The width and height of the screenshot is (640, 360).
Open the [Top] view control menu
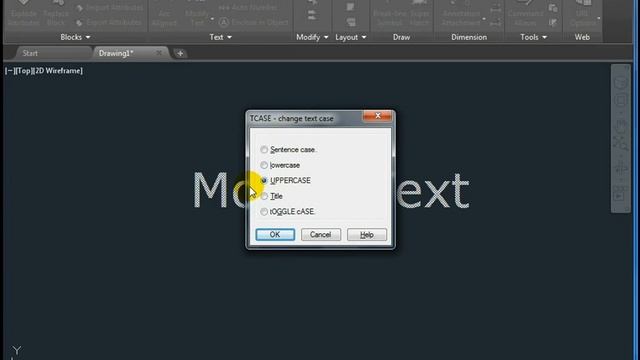click(x=24, y=71)
